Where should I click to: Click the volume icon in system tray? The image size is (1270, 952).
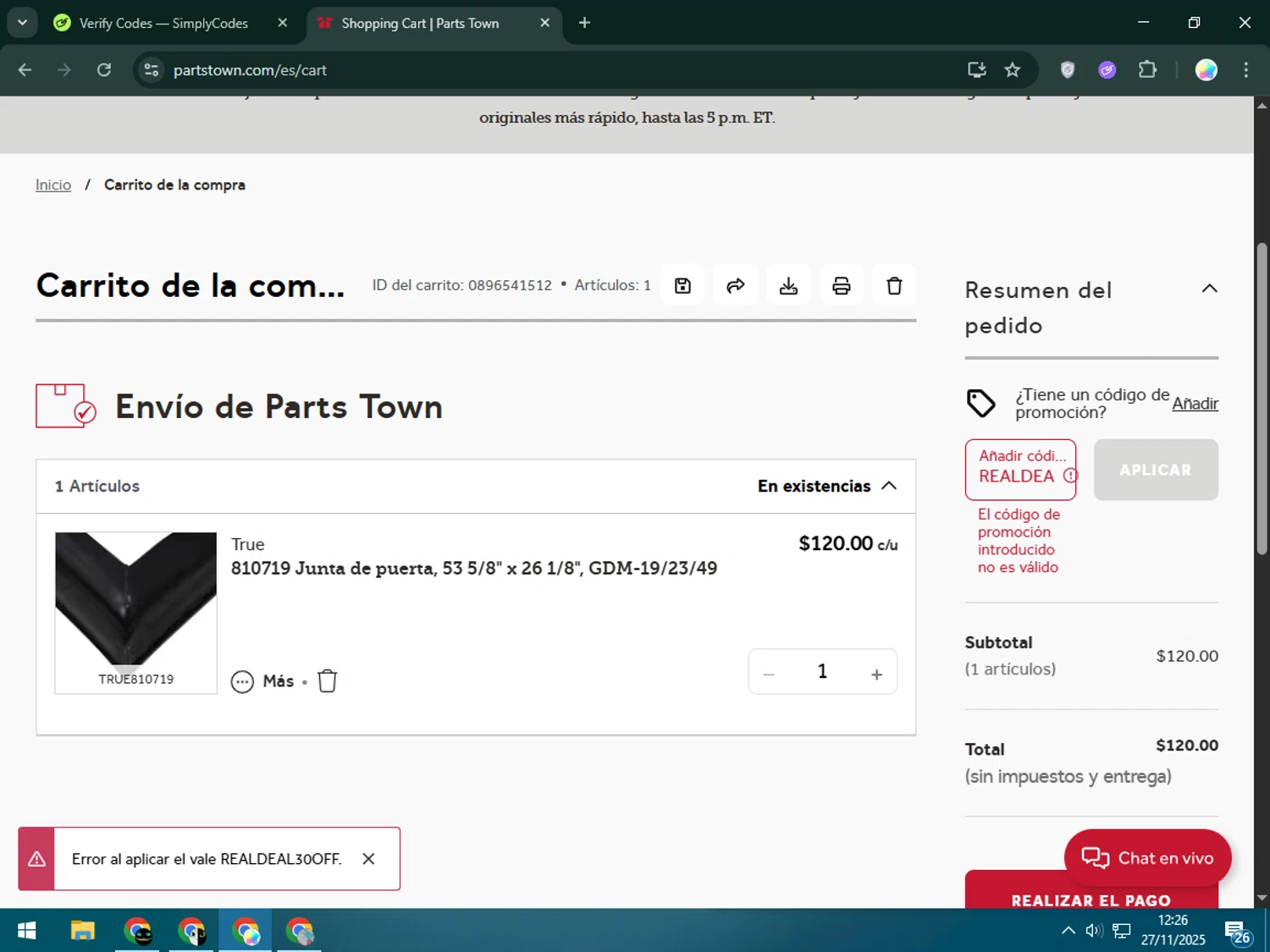click(x=1094, y=931)
